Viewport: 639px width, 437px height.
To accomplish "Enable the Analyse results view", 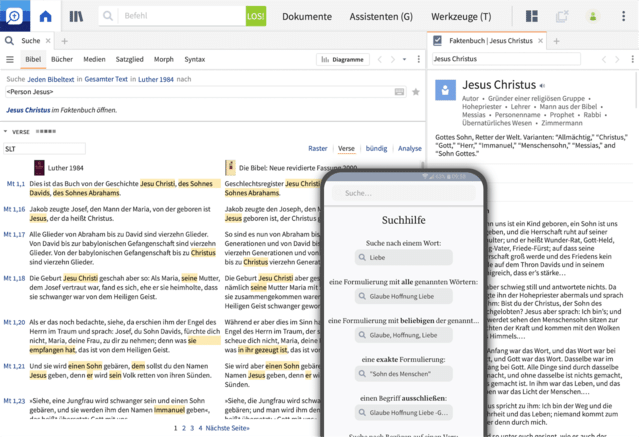I will point(409,148).
